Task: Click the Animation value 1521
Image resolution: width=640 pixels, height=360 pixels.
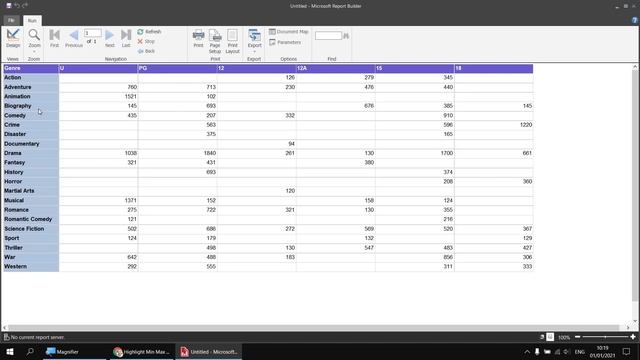Action: 131,97
